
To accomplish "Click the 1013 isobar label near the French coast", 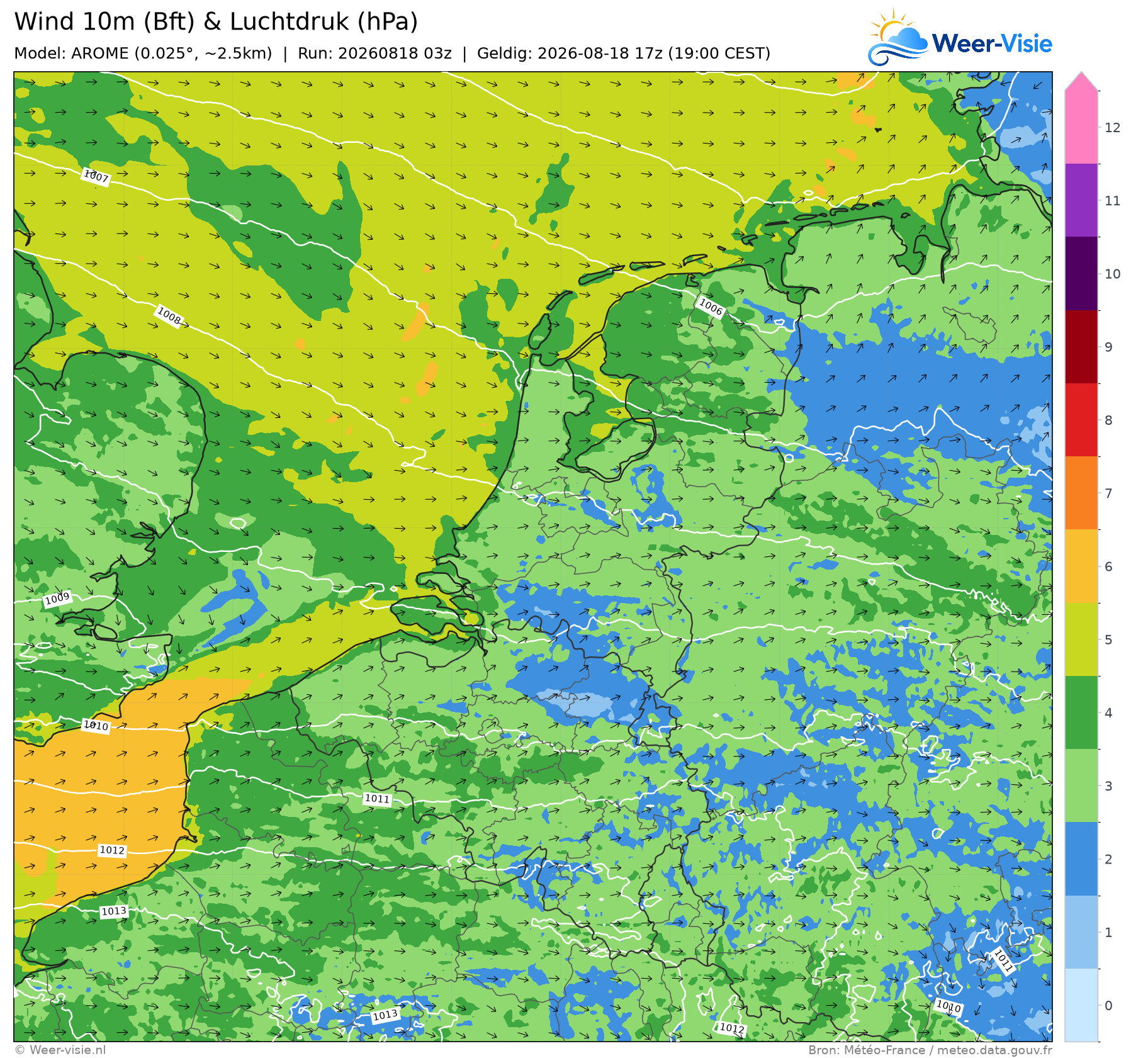I will click(114, 911).
